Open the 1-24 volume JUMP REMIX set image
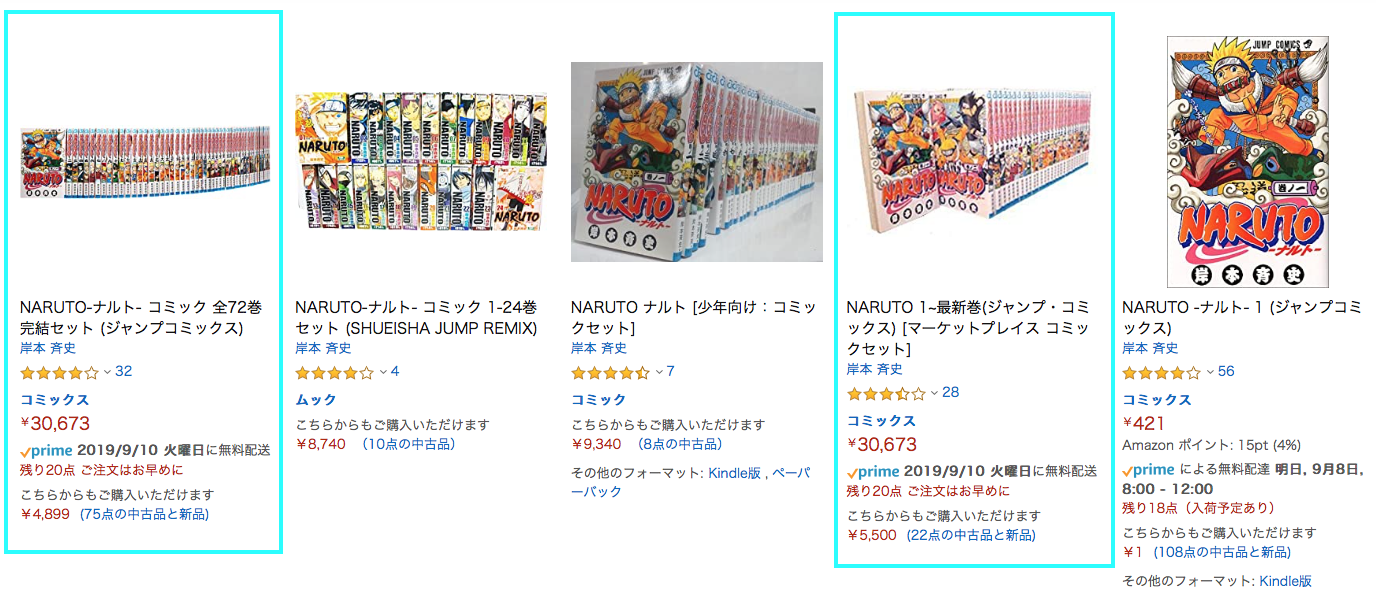Screen dimensions: 1376x610 click(421, 162)
